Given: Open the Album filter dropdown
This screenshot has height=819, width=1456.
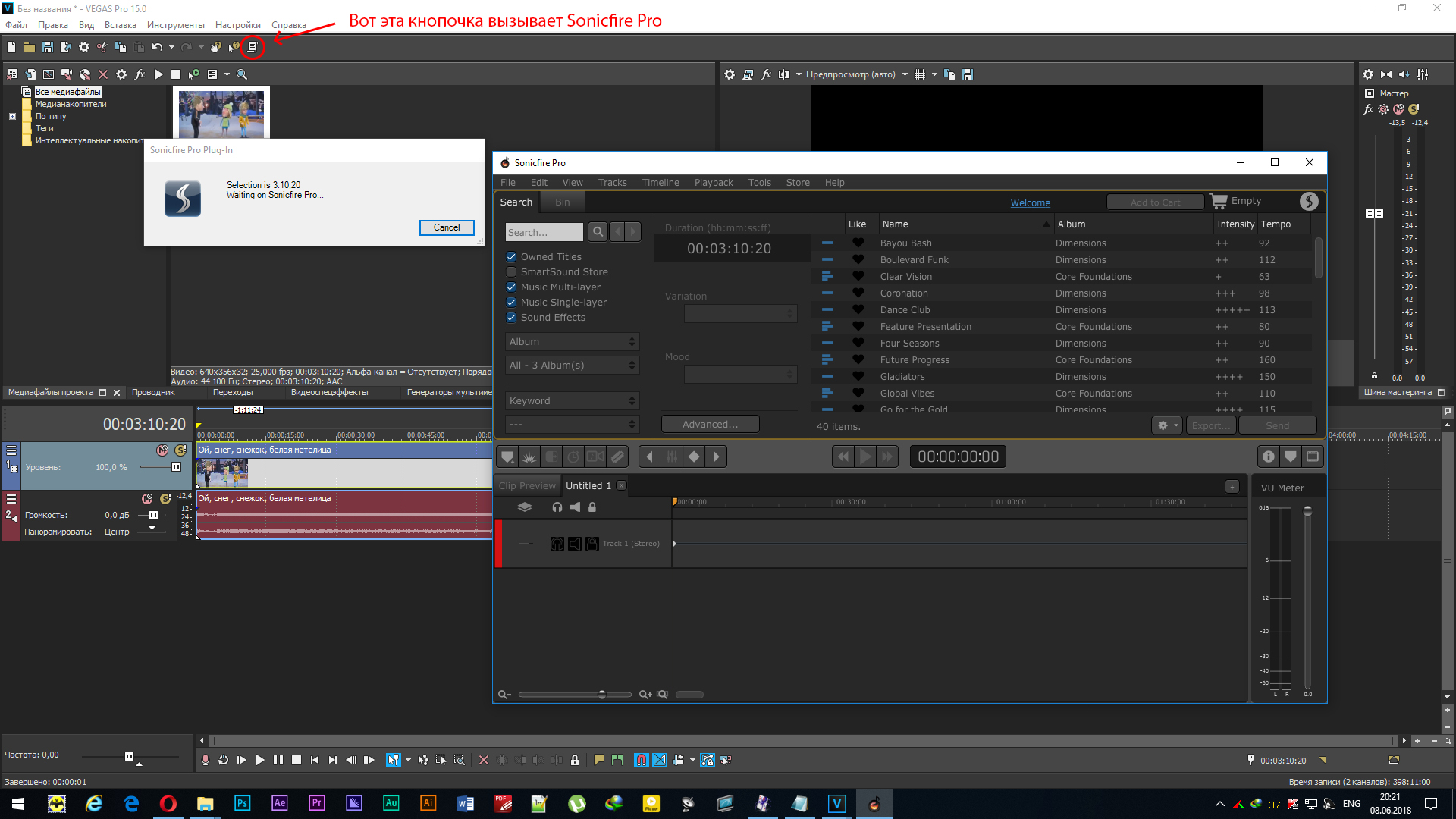Looking at the screenshot, I should pyautogui.click(x=573, y=342).
